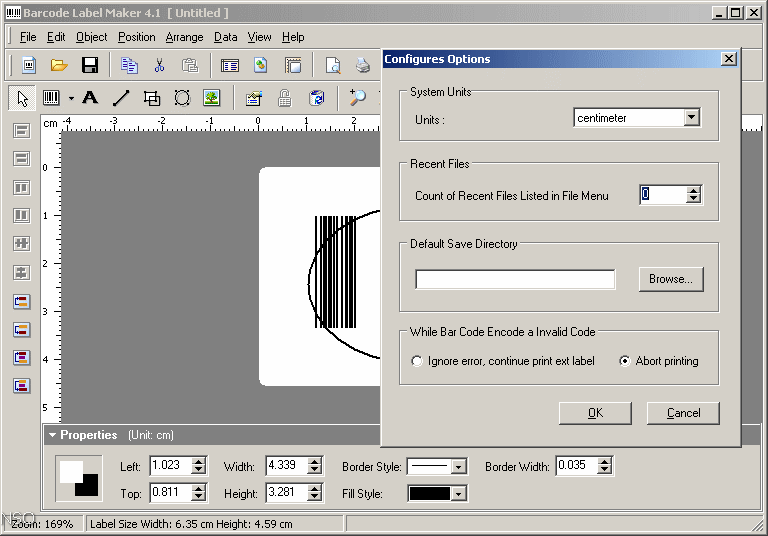Image resolution: width=768 pixels, height=536 pixels.
Task: Click the database refresh icon
Action: pyautogui.click(x=316, y=98)
